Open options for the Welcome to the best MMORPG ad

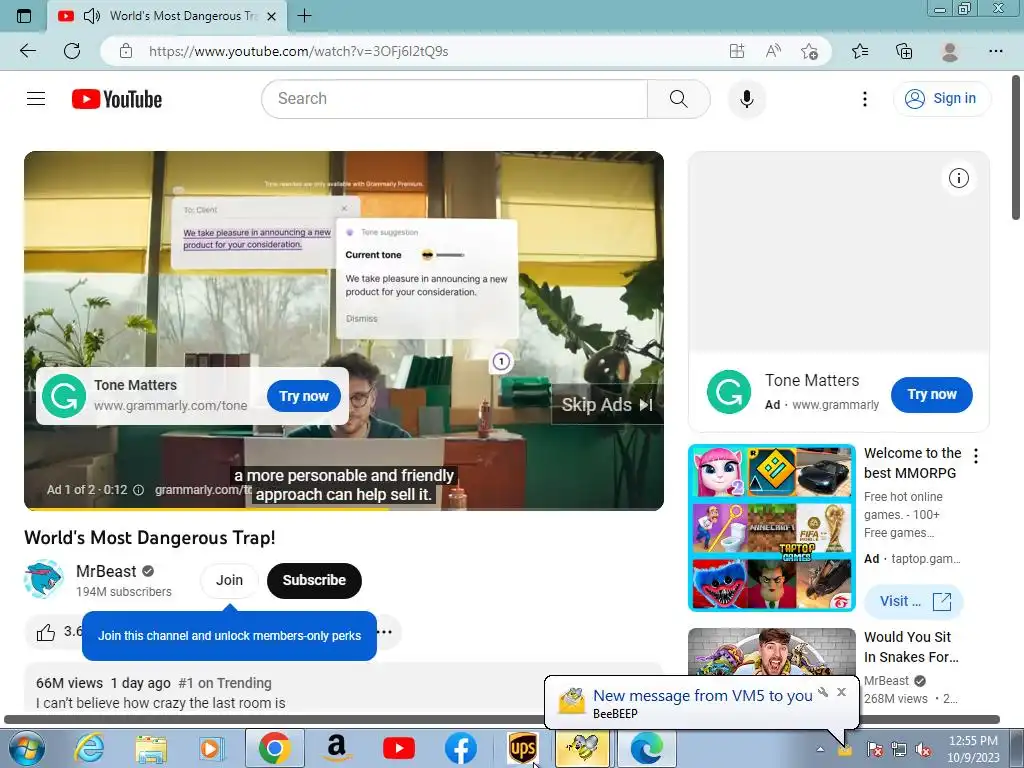click(976, 456)
